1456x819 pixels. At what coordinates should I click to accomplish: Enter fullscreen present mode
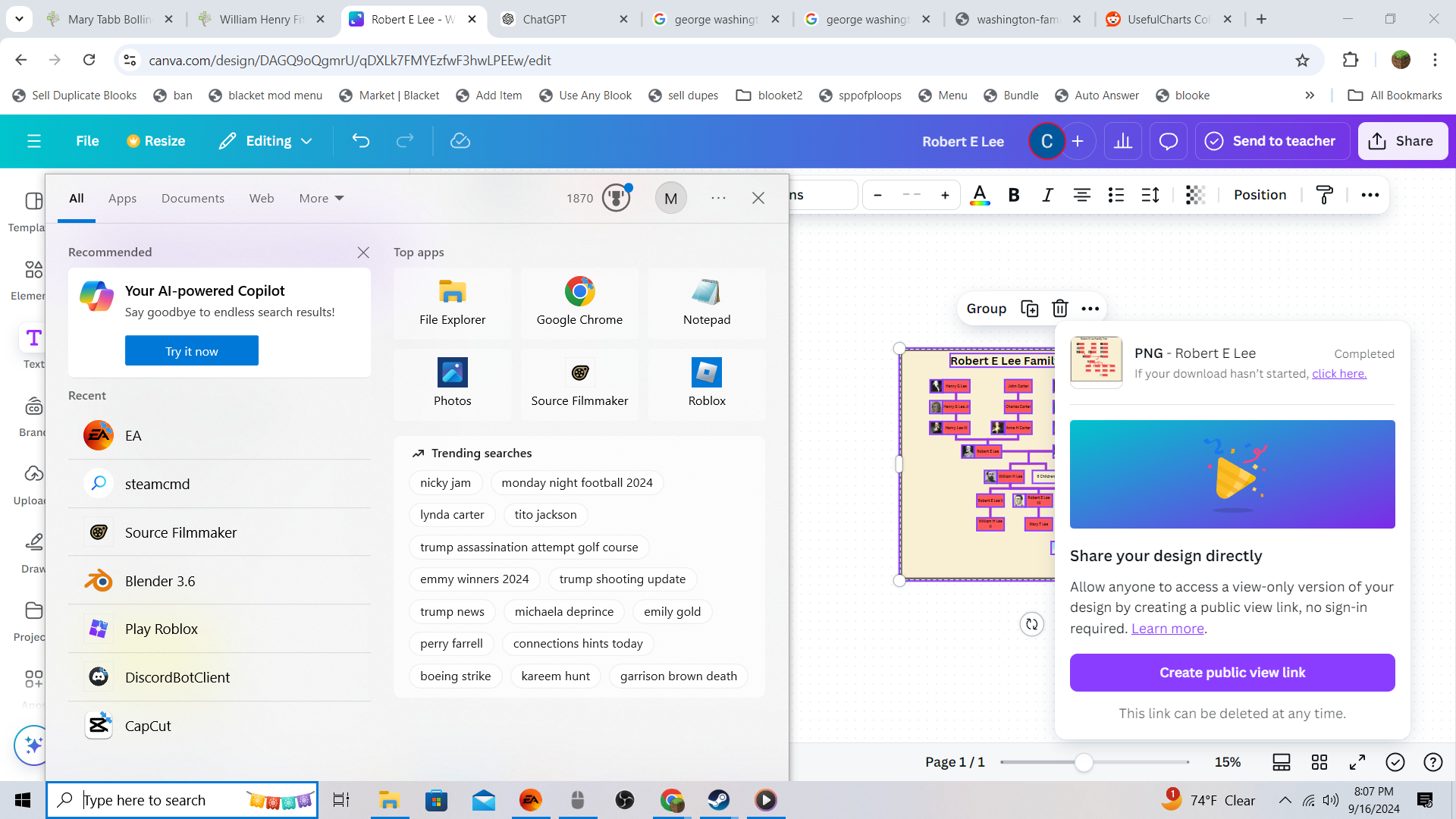[1357, 762]
